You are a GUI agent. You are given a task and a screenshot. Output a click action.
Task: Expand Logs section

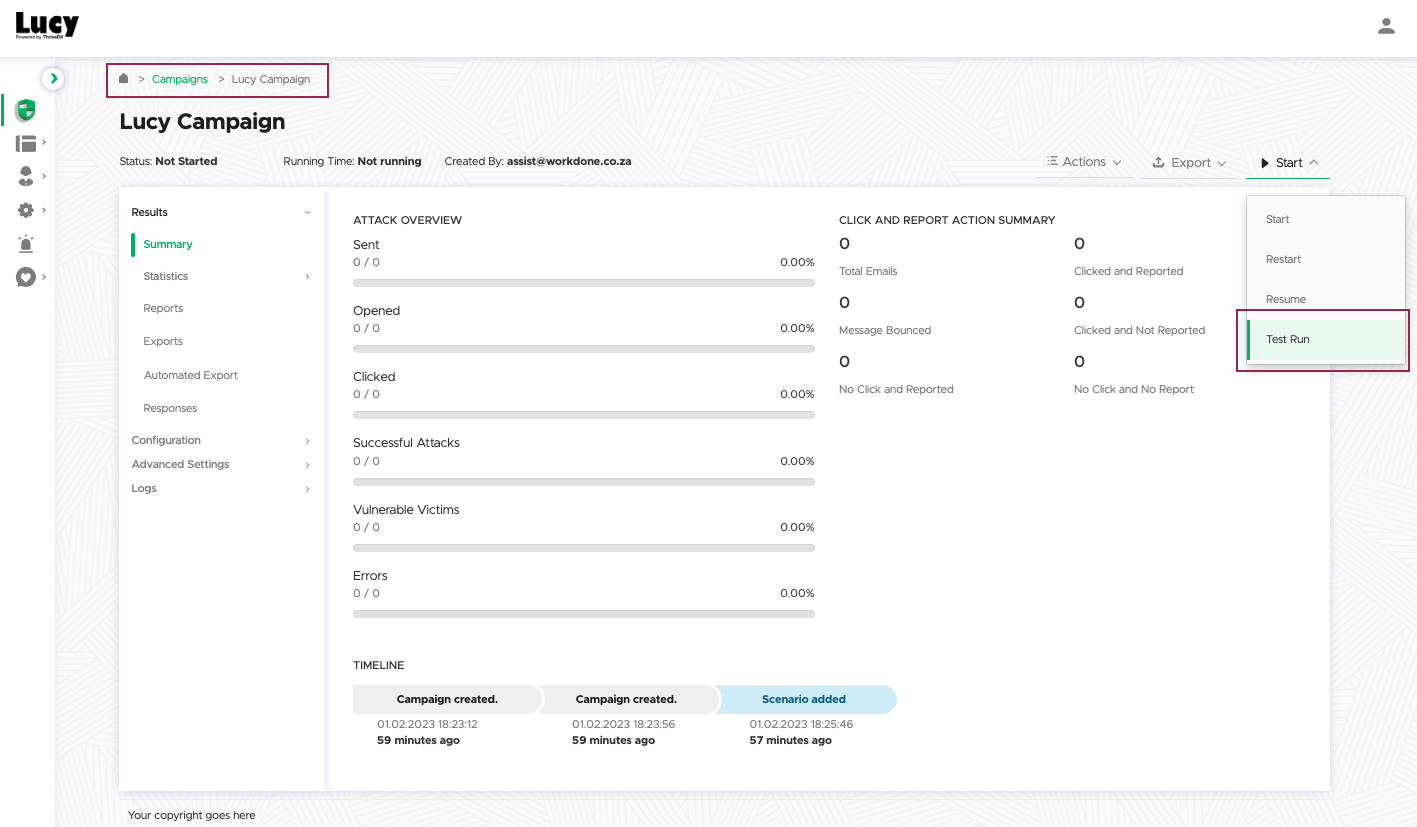click(x=221, y=488)
